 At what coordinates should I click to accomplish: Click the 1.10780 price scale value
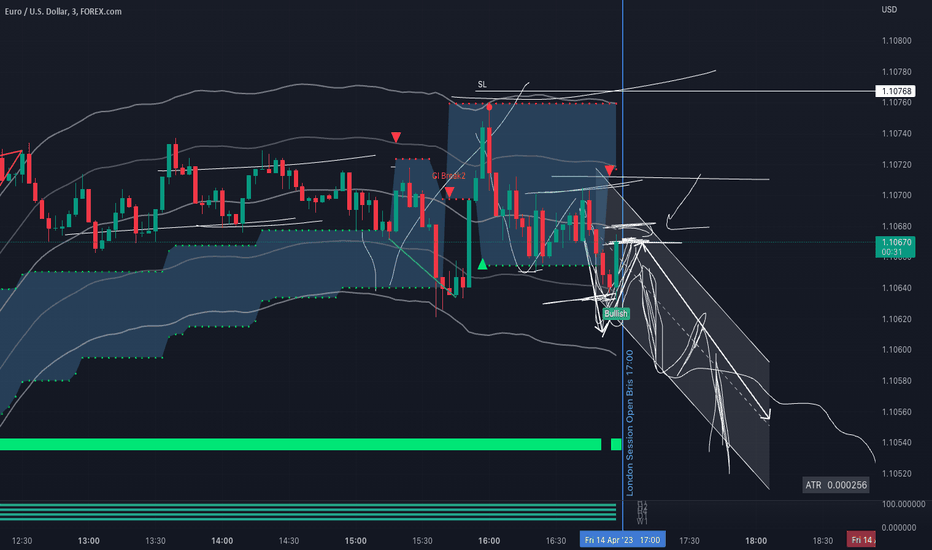(x=896, y=71)
